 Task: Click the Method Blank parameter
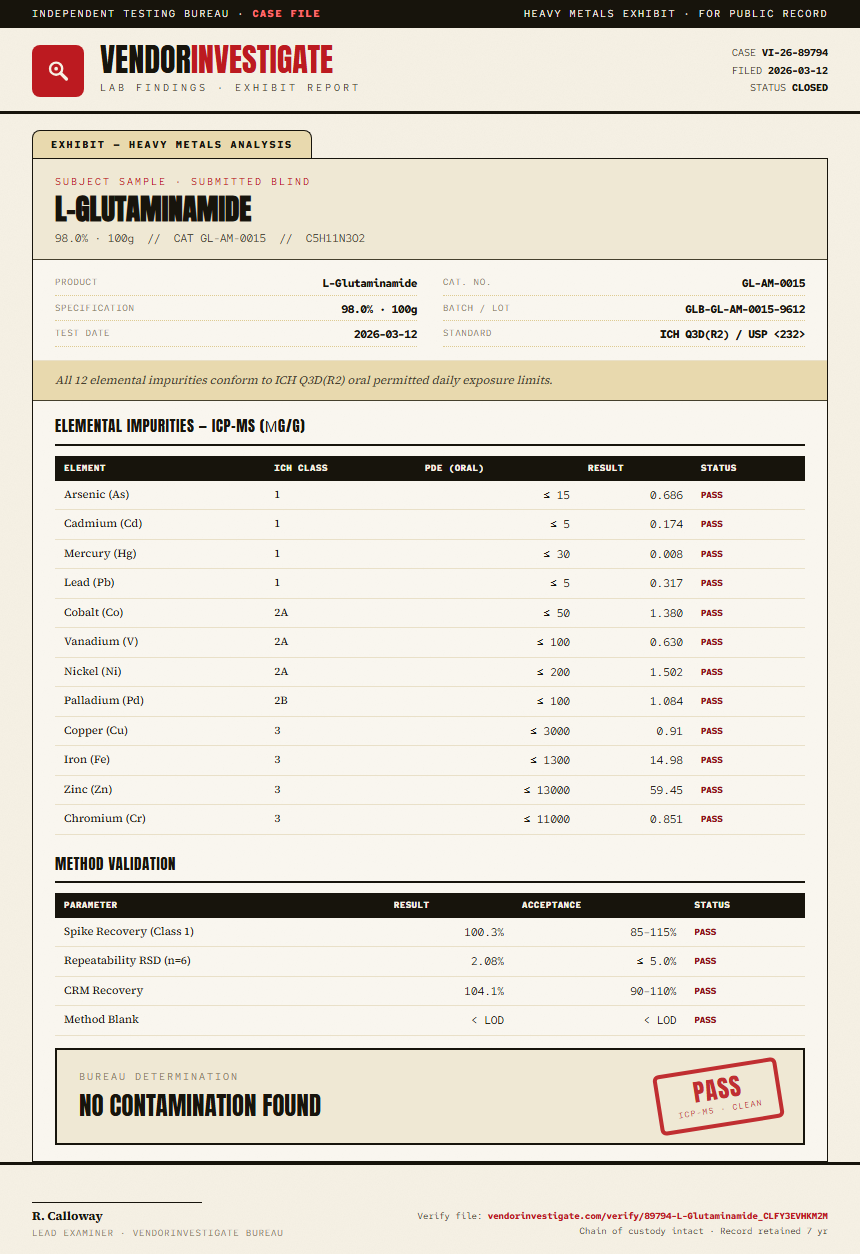point(102,1020)
